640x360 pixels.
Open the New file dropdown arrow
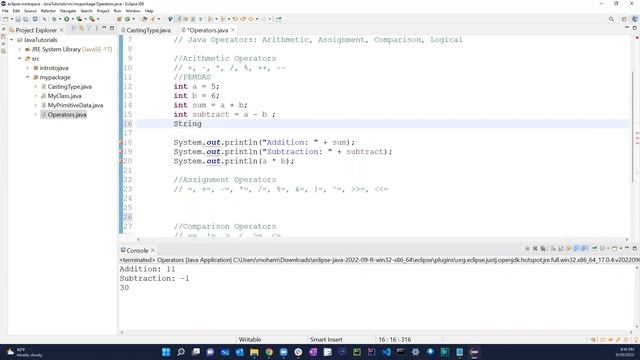(x=11, y=19)
